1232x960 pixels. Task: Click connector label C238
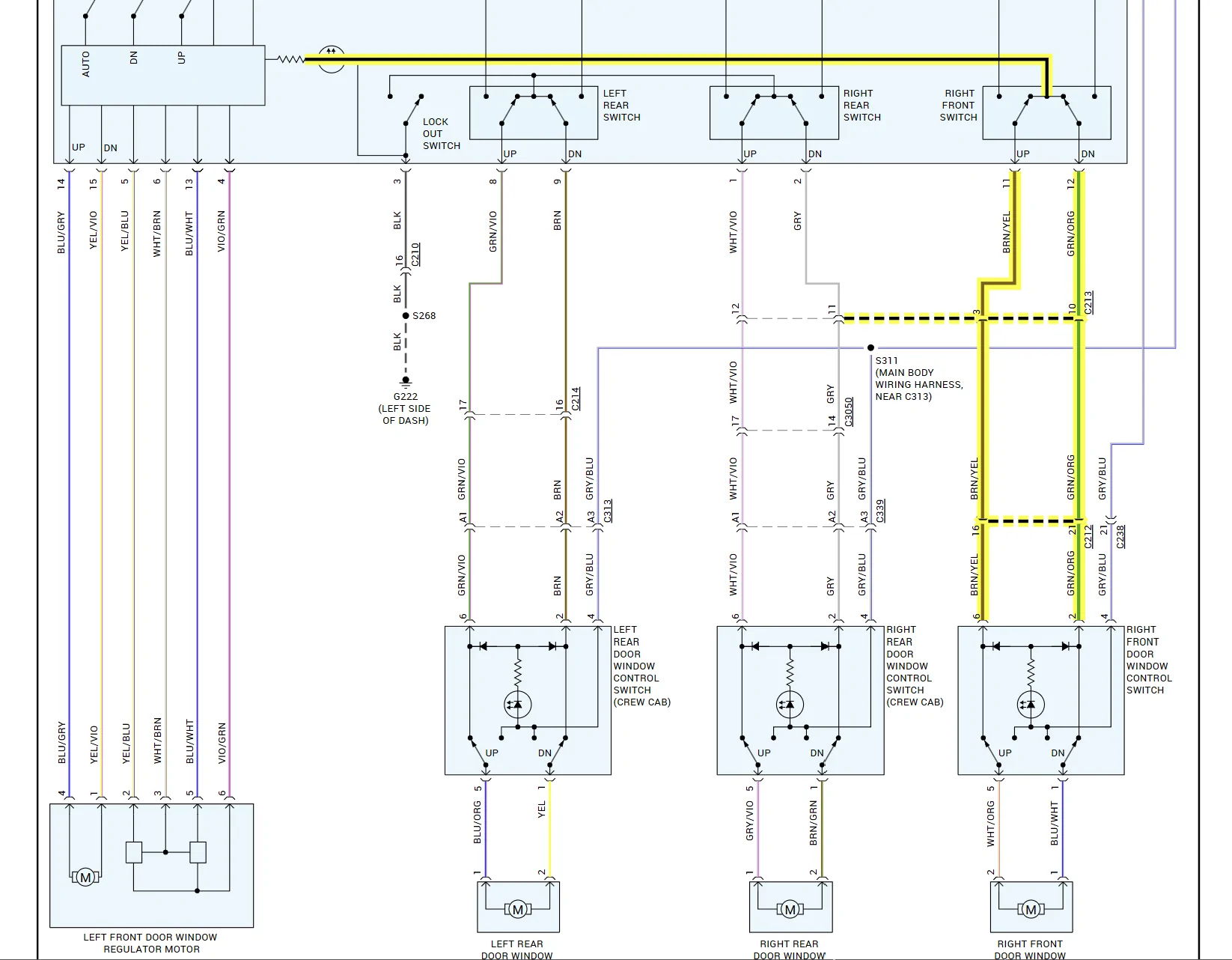[1120, 536]
